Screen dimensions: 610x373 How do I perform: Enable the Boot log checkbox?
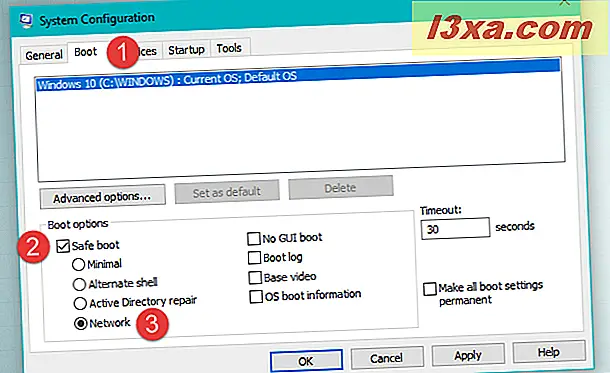click(x=254, y=257)
